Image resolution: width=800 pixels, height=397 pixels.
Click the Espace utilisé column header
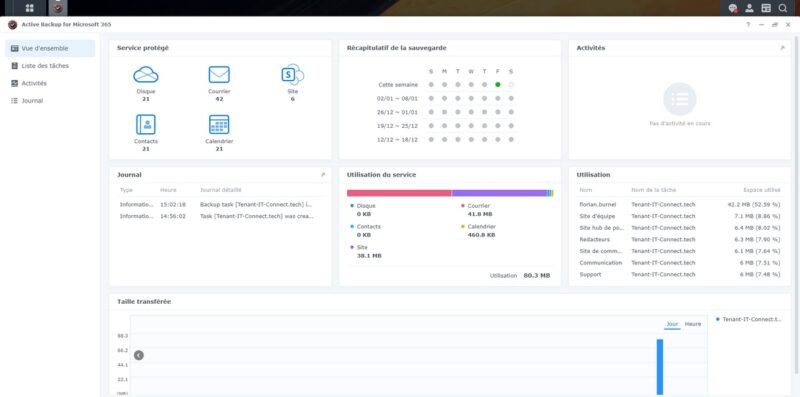[761, 190]
